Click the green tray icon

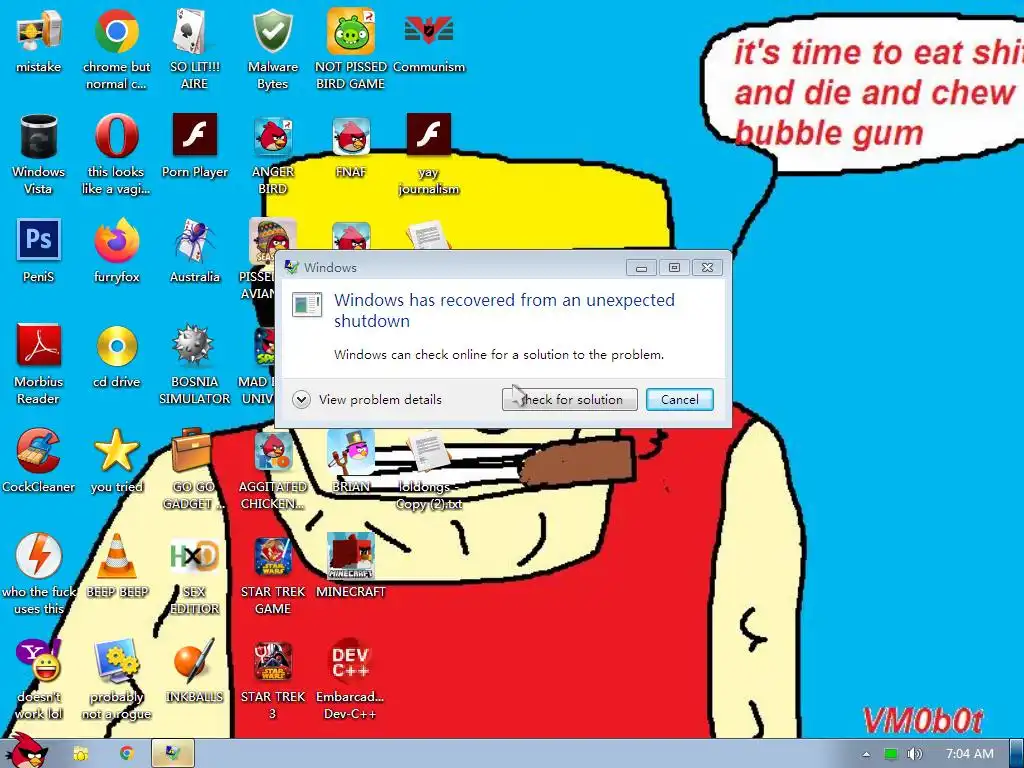tap(891, 754)
